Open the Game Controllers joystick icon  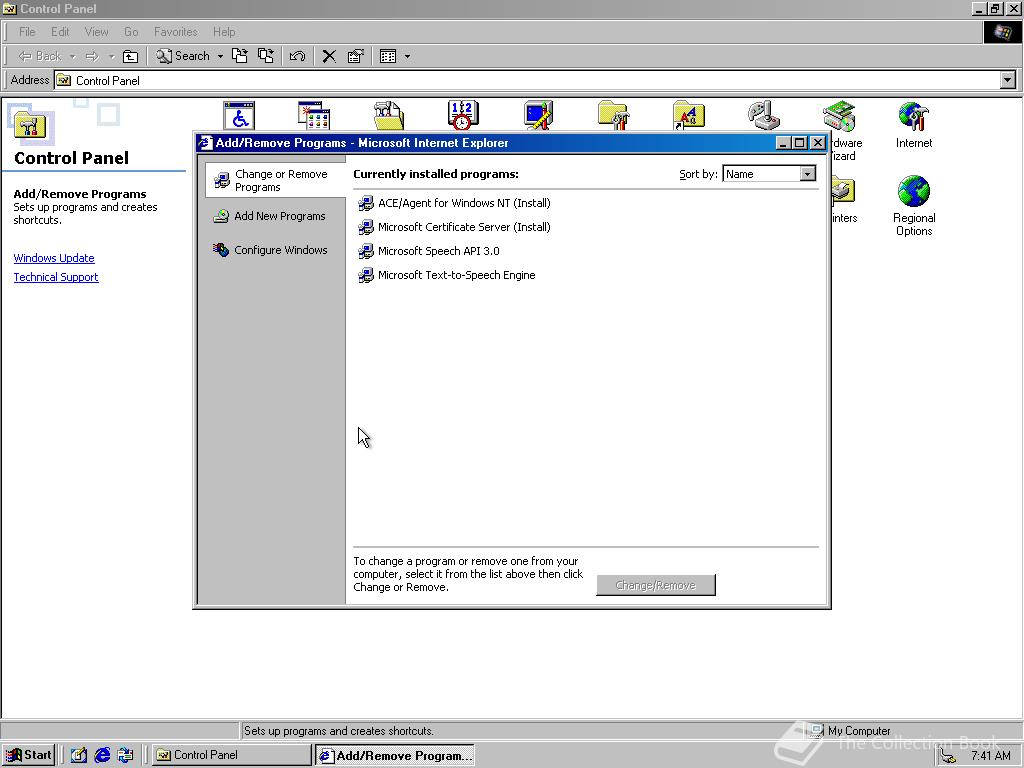[x=763, y=116]
